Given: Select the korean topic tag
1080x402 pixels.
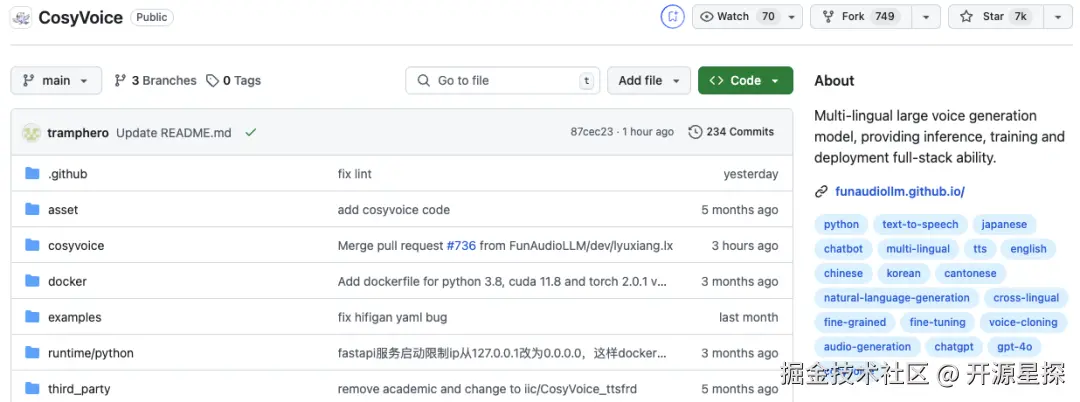Looking at the screenshot, I should pos(903,273).
